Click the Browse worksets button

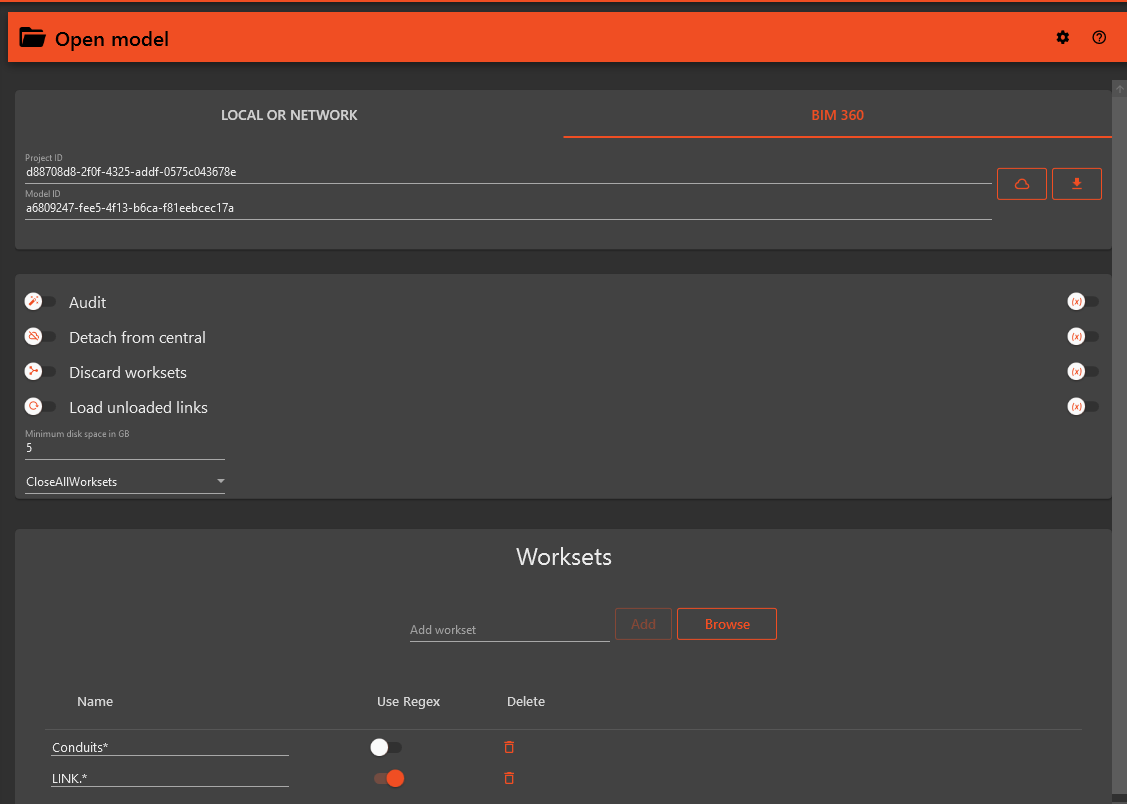726,624
